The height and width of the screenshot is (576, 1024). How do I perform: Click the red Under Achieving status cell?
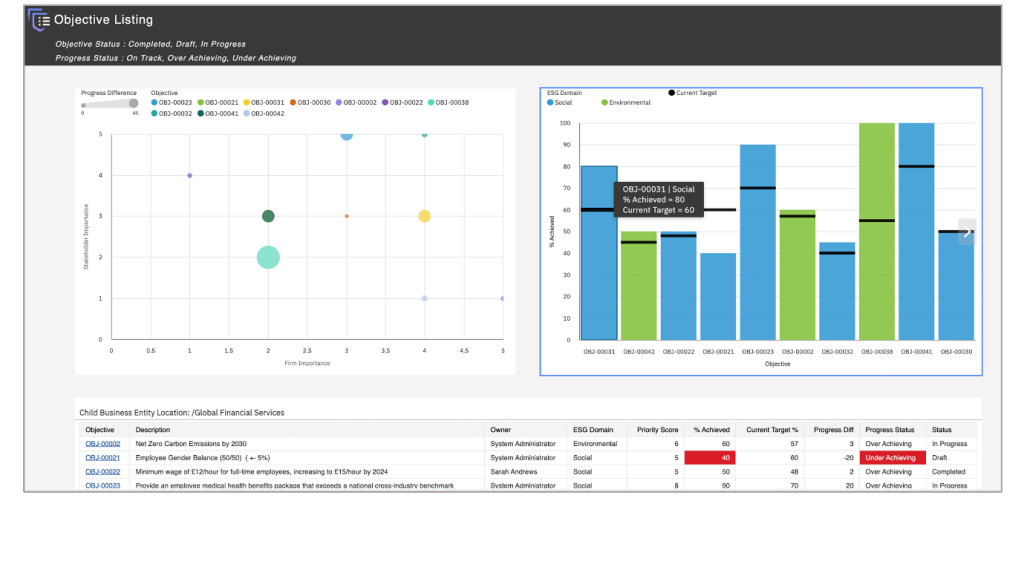click(x=890, y=457)
